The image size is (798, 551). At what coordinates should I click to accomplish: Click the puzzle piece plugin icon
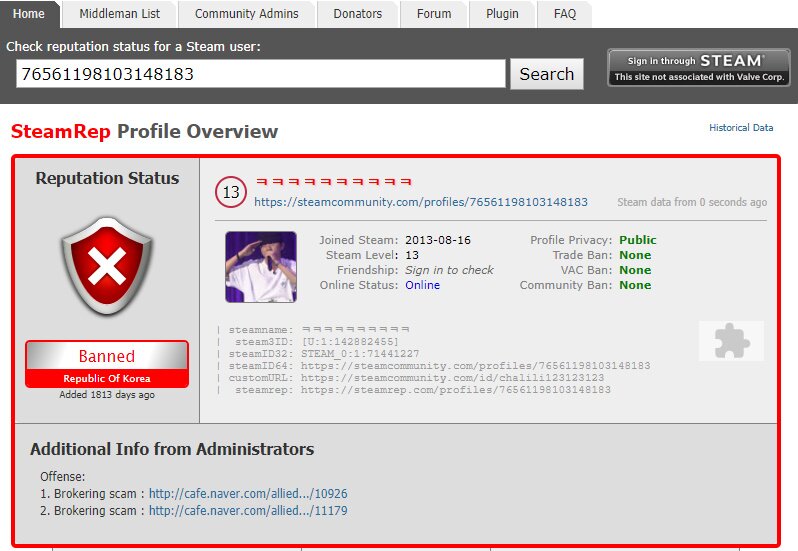click(x=731, y=341)
